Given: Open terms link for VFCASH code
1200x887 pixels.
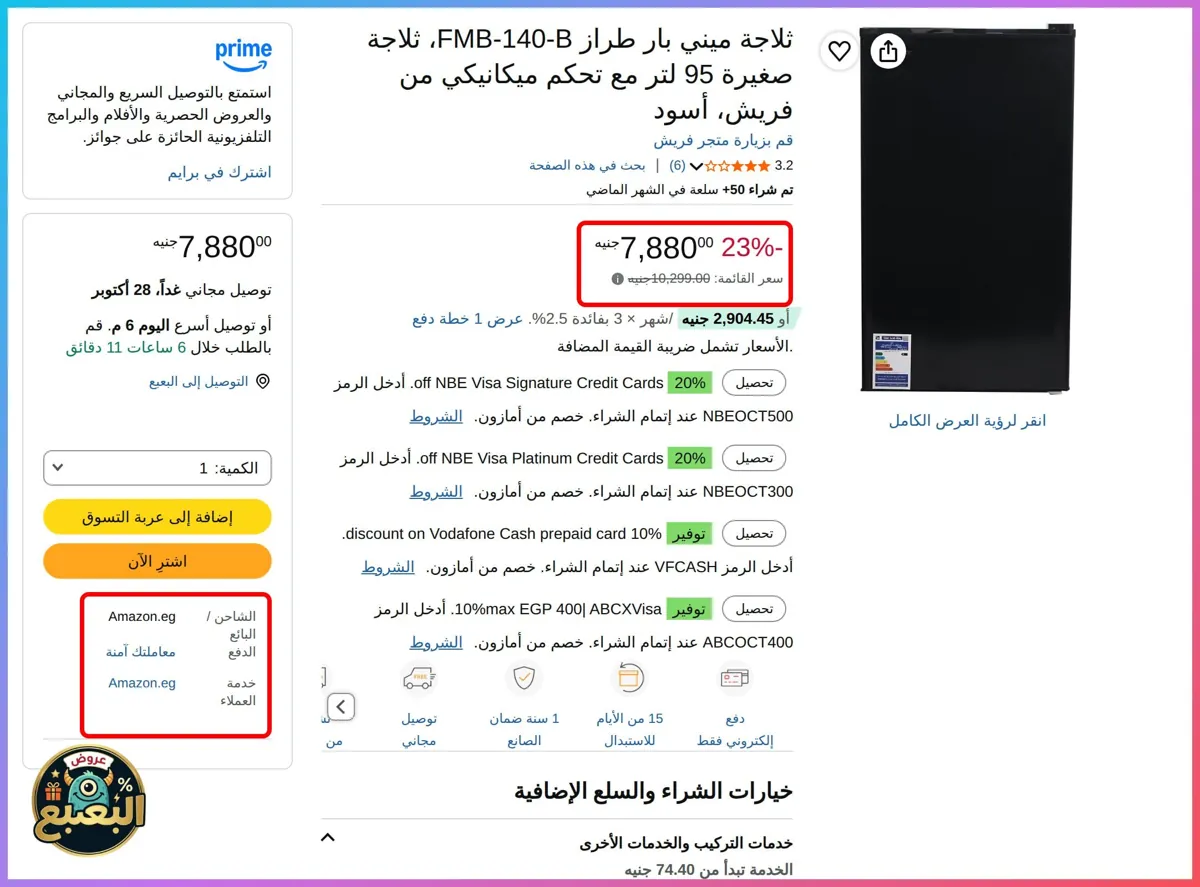Looking at the screenshot, I should point(388,567).
